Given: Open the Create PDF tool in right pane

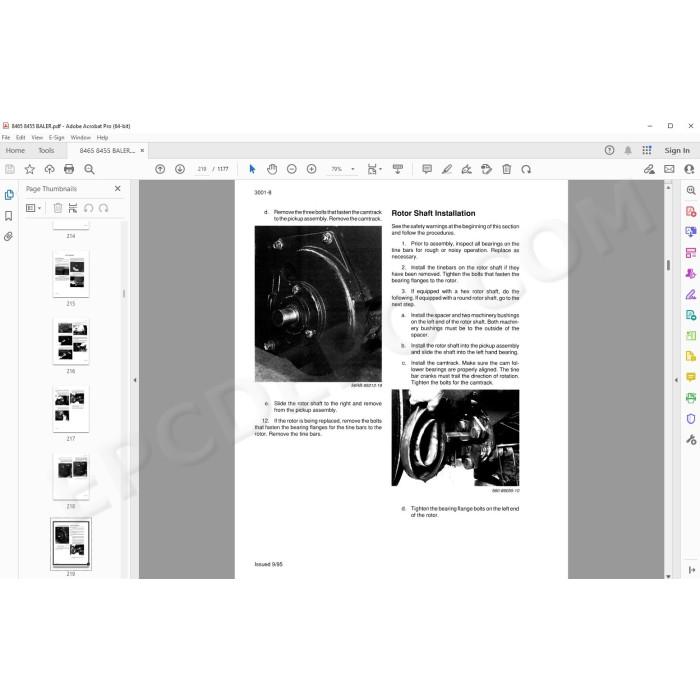Looking at the screenshot, I should [x=691, y=211].
